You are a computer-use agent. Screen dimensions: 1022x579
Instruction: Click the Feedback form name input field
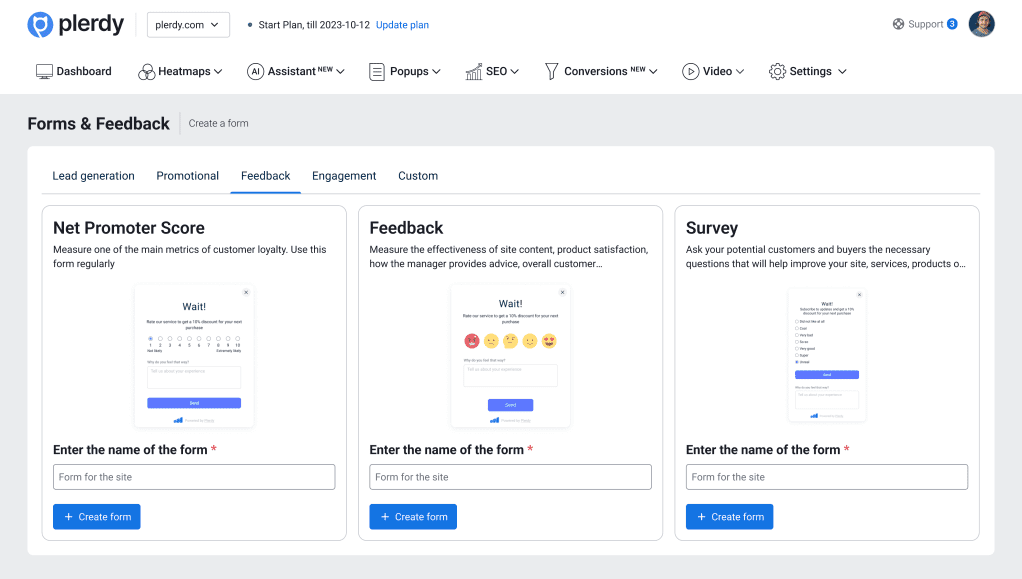point(510,477)
